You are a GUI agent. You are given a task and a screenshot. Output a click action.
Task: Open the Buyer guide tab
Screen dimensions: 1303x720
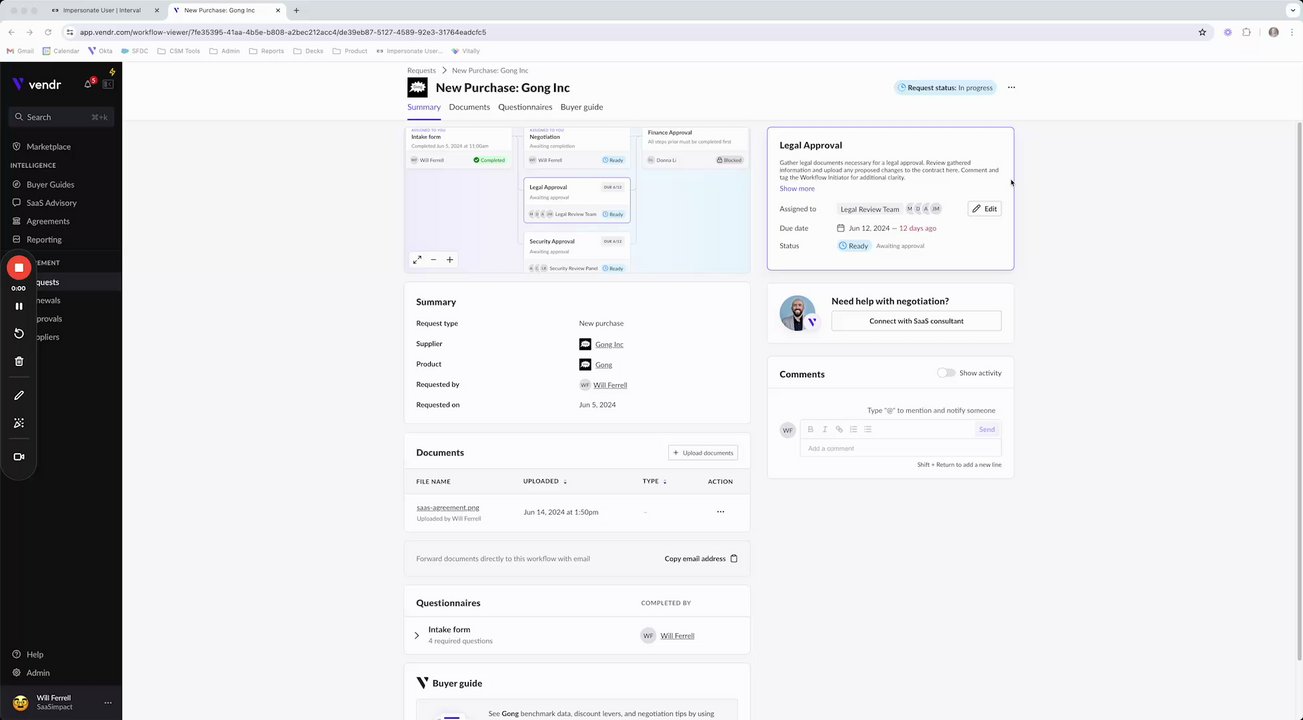581,107
